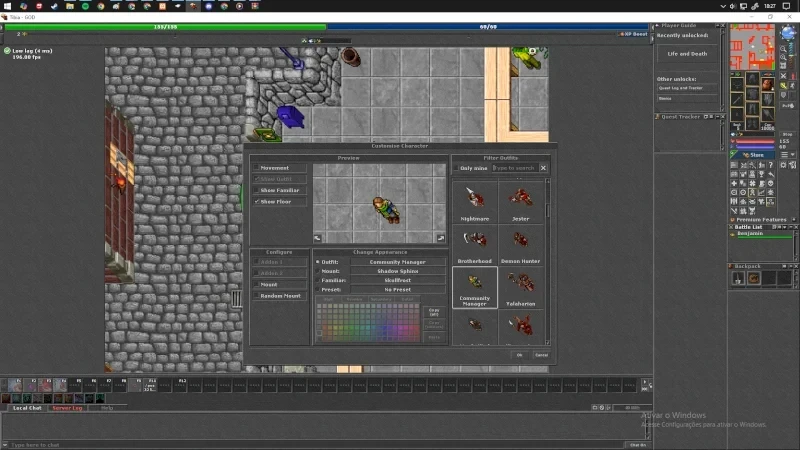
Task: Select the Community Manager outfit tile
Action: click(474, 288)
